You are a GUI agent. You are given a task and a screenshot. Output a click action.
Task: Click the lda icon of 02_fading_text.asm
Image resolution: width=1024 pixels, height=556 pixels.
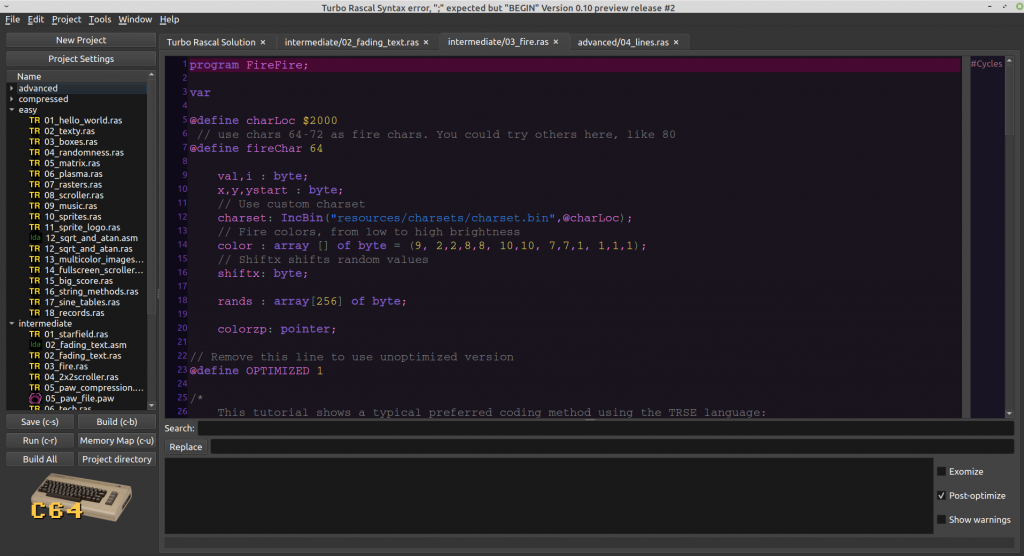[35, 344]
